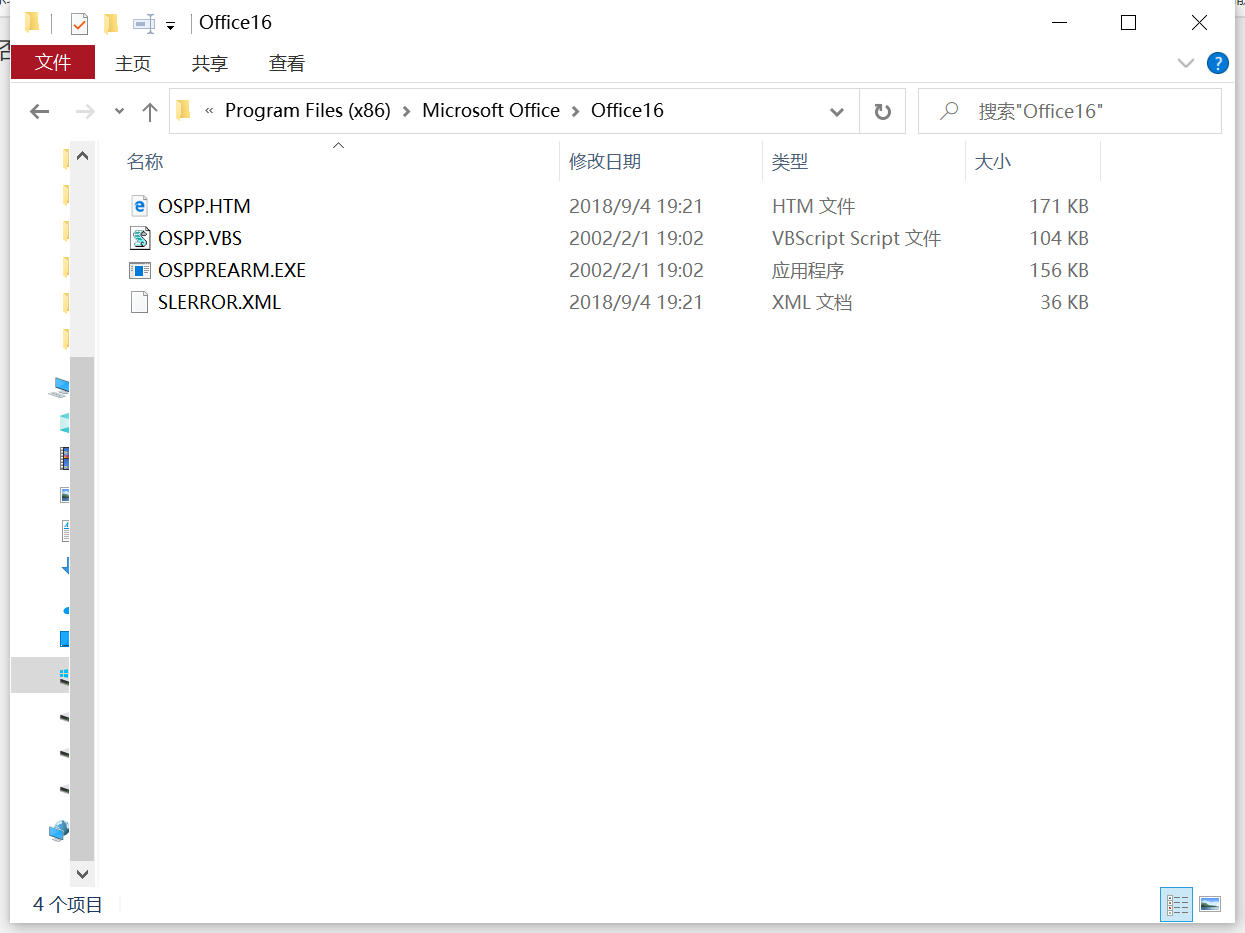
Task: Switch to the 共享 ribbon tab
Action: (210, 63)
